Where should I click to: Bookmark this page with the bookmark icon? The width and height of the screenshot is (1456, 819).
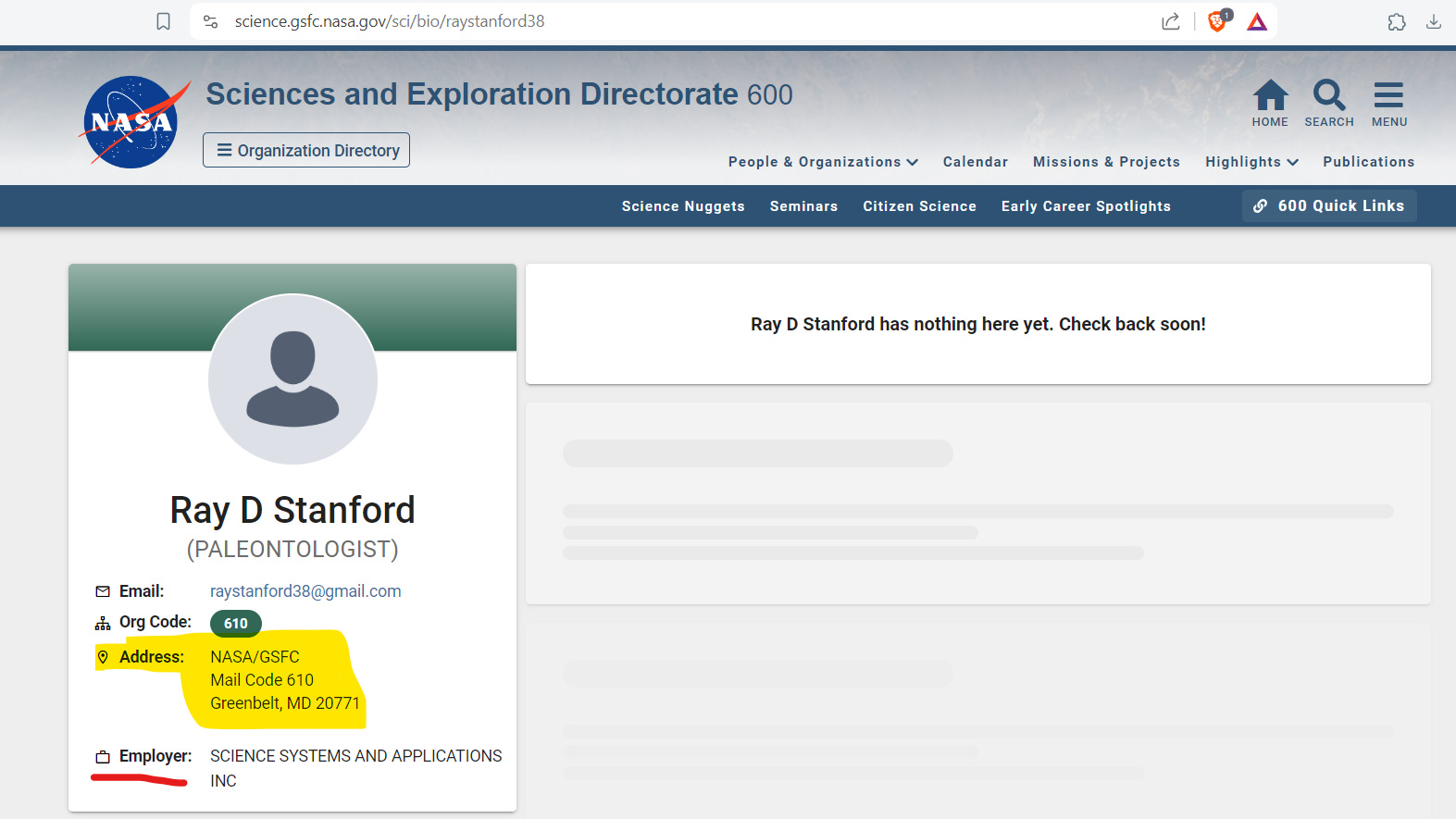(163, 21)
